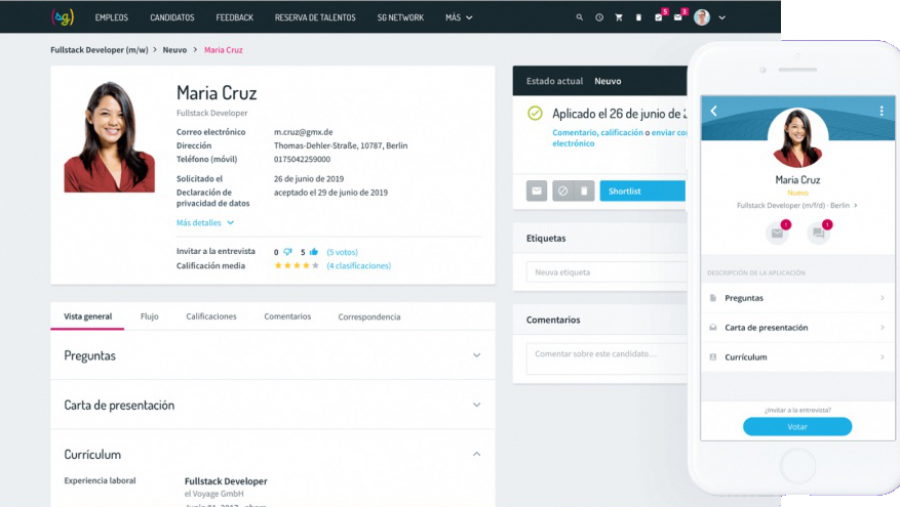Tap the Votar button on phone
The image size is (900, 507).
(x=797, y=427)
